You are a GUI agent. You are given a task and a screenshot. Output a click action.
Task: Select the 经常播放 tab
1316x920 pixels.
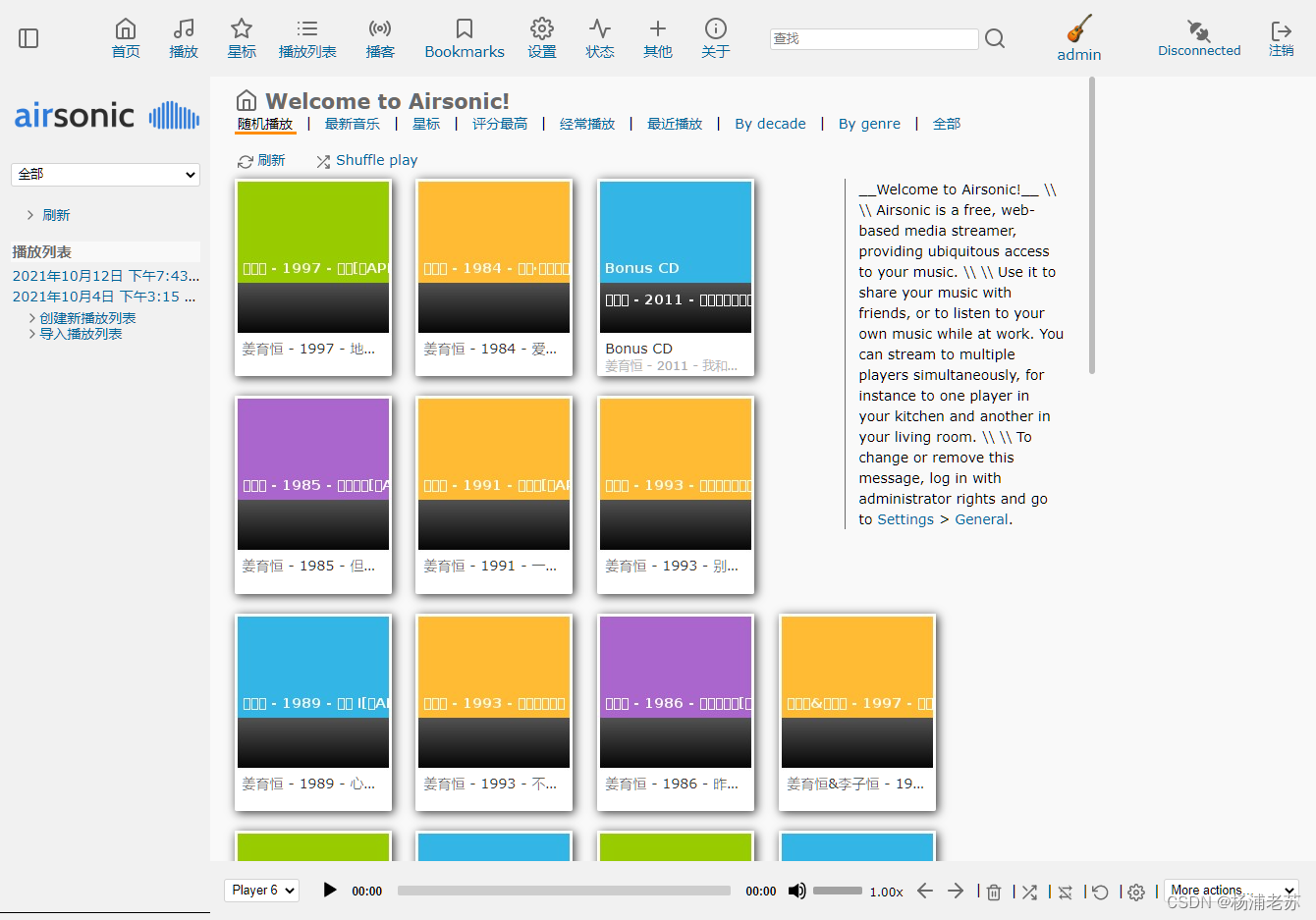(x=587, y=124)
